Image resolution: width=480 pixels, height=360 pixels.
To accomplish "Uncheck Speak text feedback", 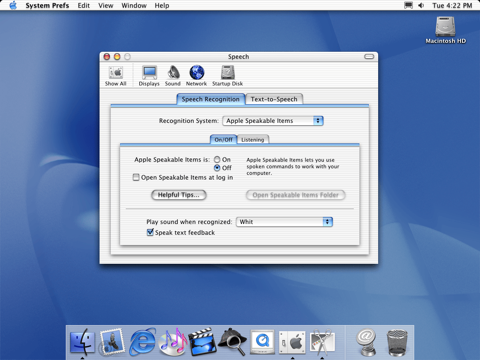I will tap(150, 232).
